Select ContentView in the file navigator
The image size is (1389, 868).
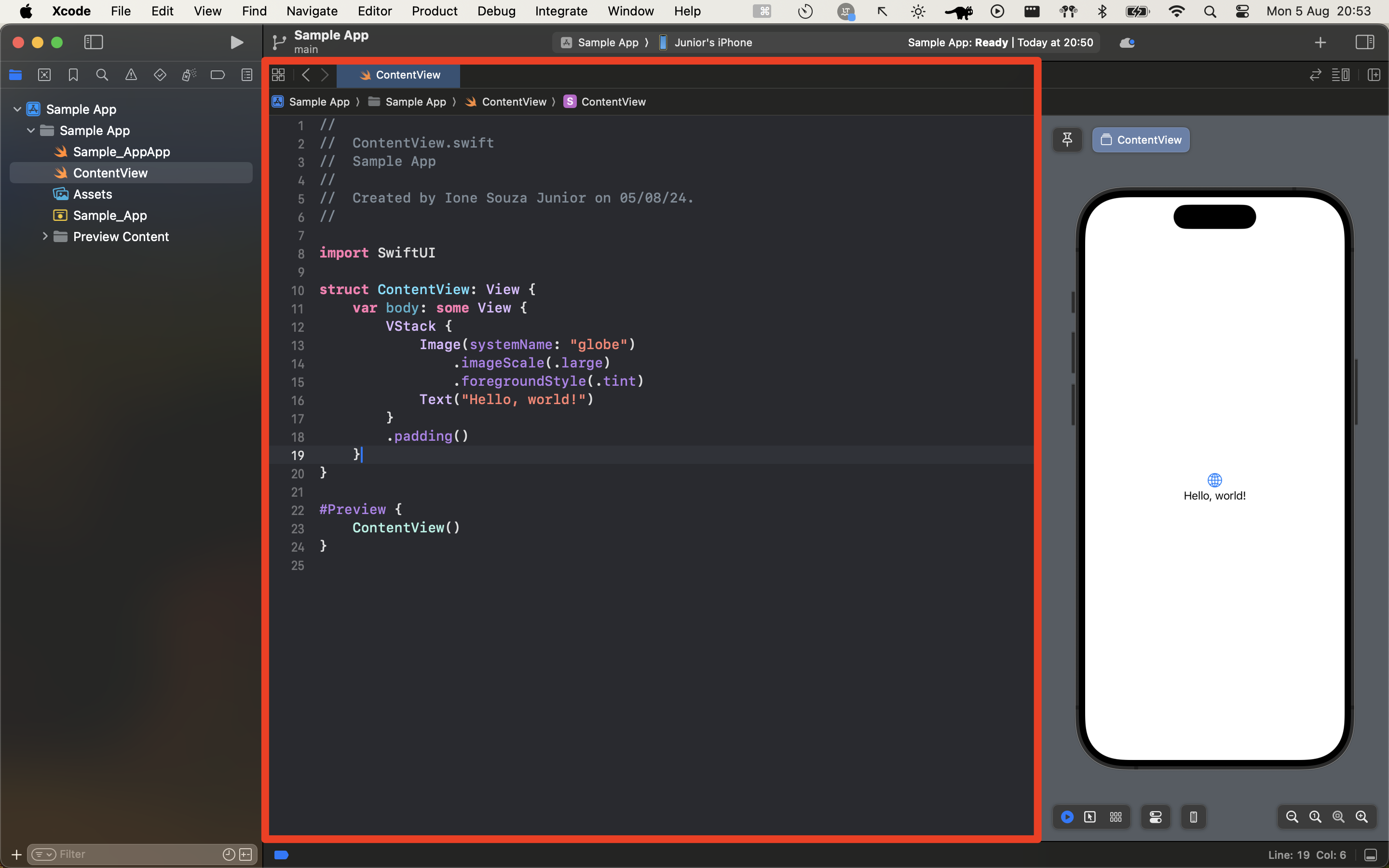(110, 172)
